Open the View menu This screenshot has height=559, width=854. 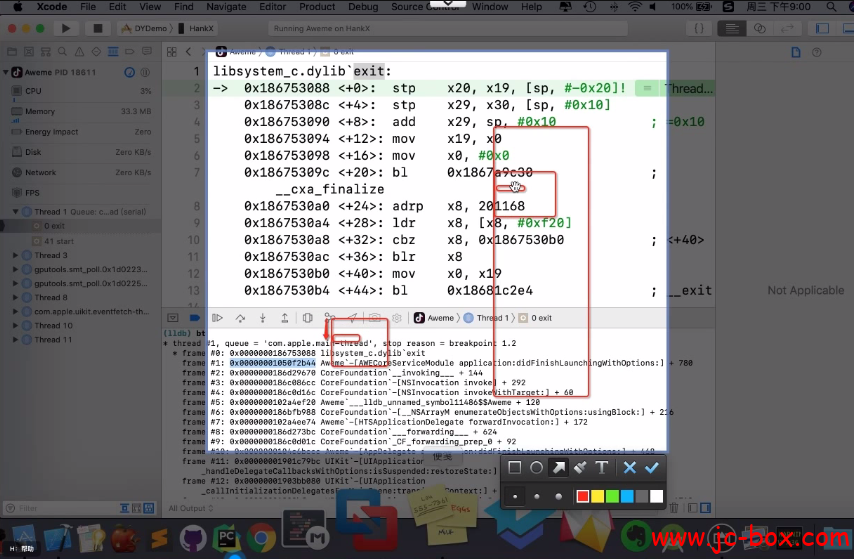point(150,7)
